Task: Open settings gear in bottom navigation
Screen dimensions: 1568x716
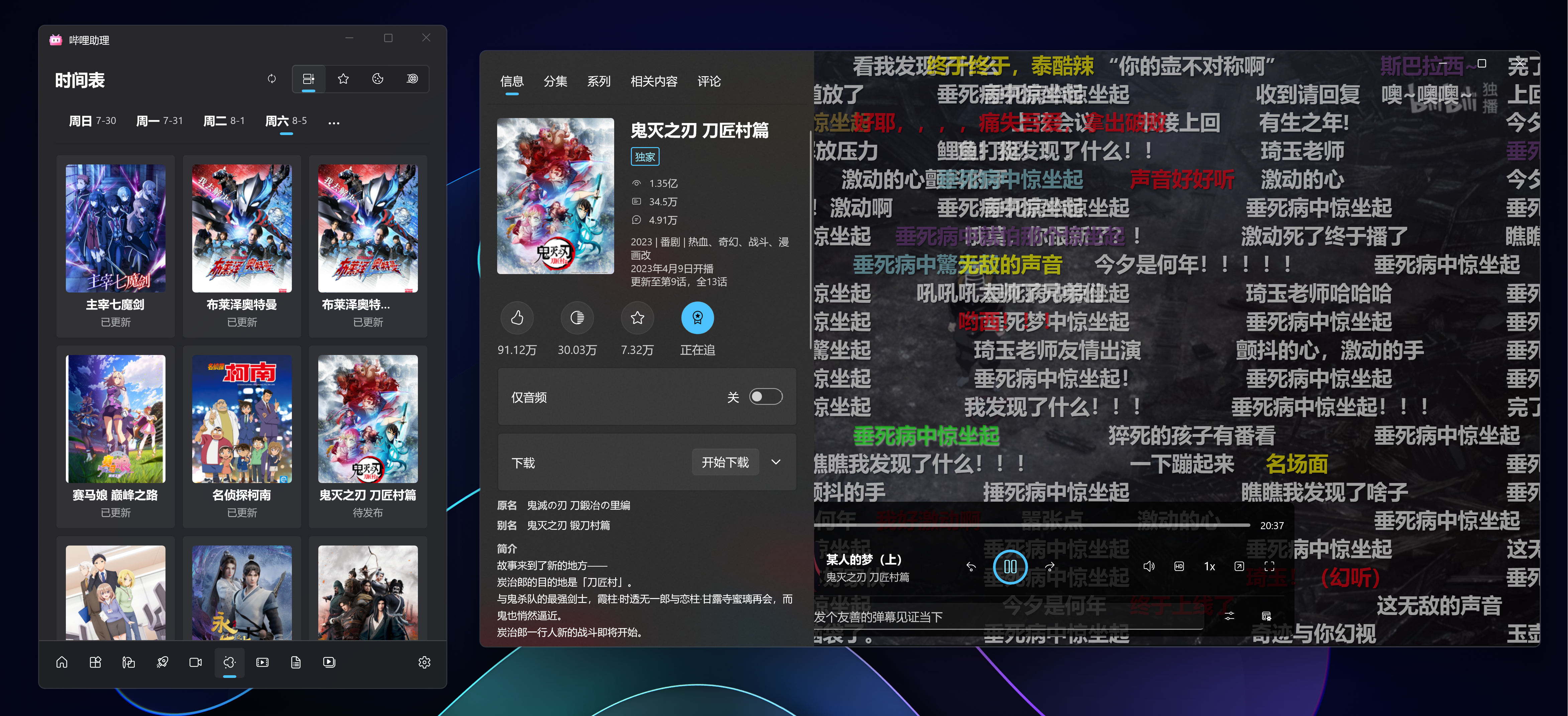Action: click(424, 662)
